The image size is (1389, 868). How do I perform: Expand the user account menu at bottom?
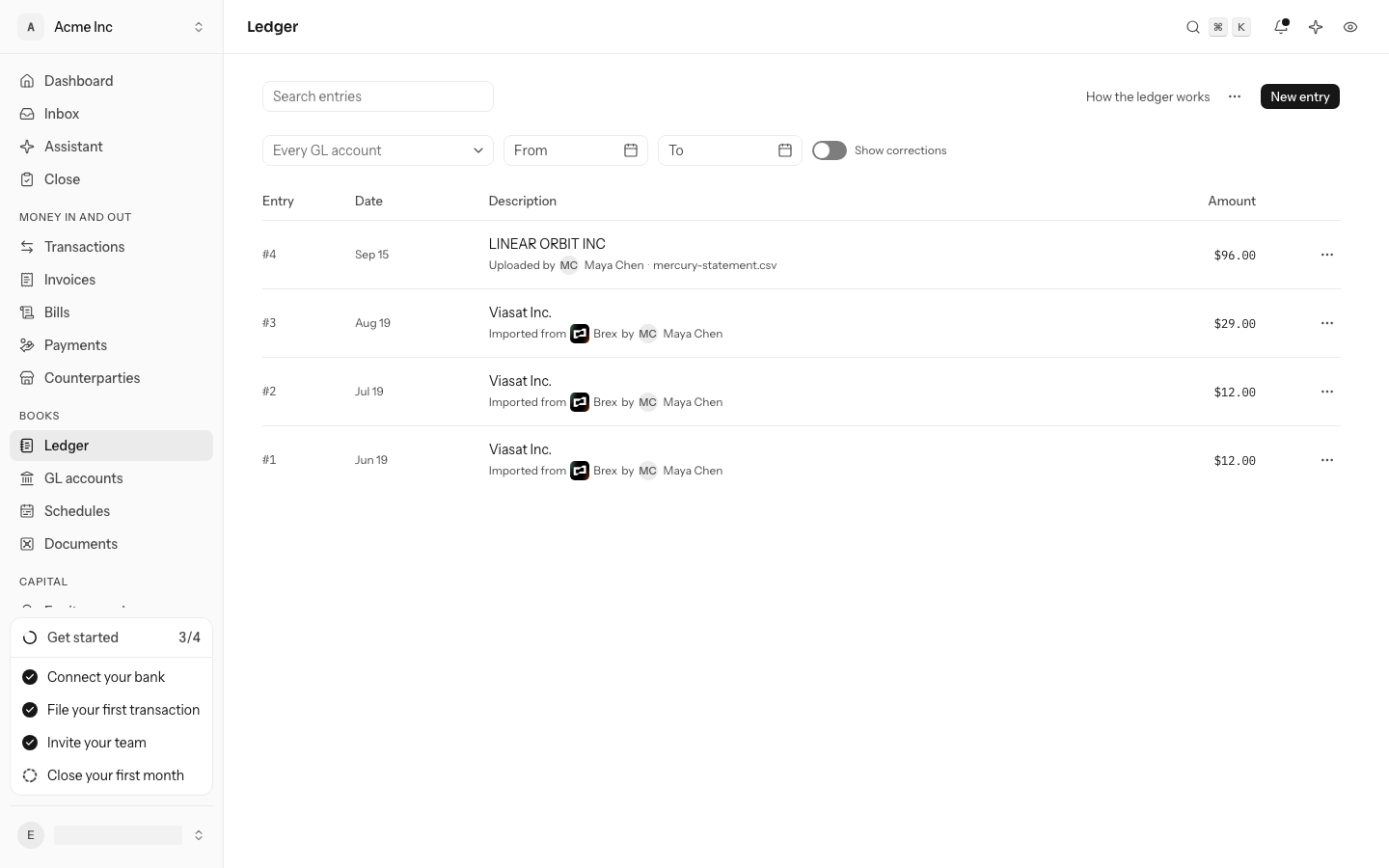111,835
